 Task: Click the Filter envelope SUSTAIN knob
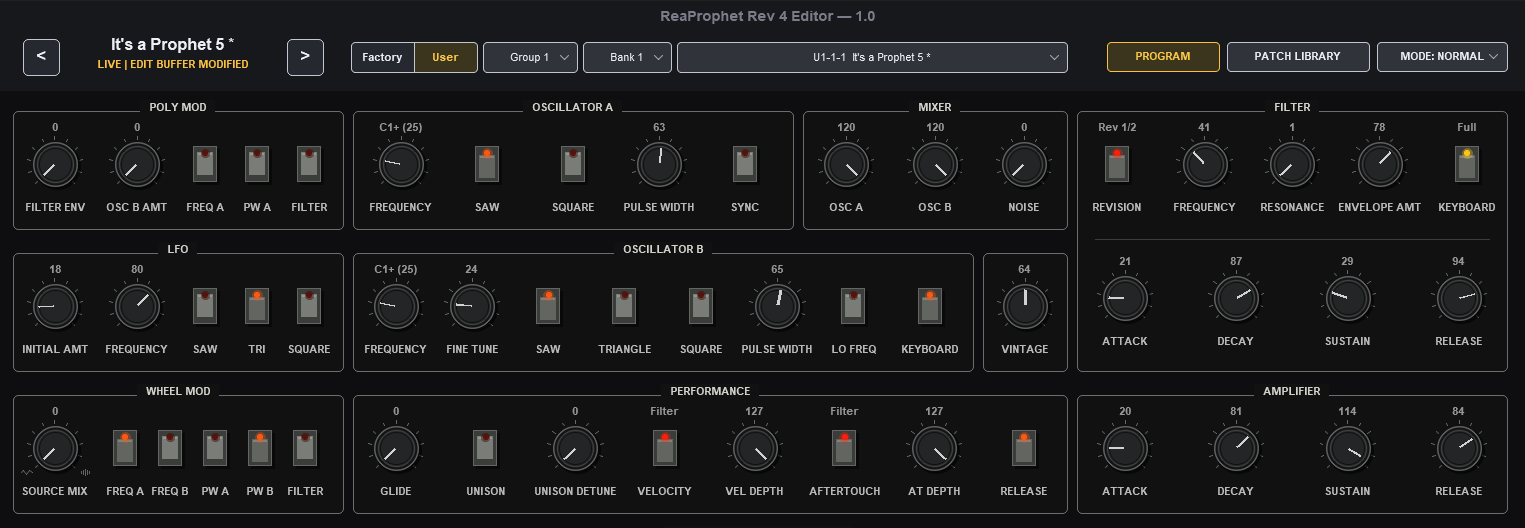[1347, 299]
